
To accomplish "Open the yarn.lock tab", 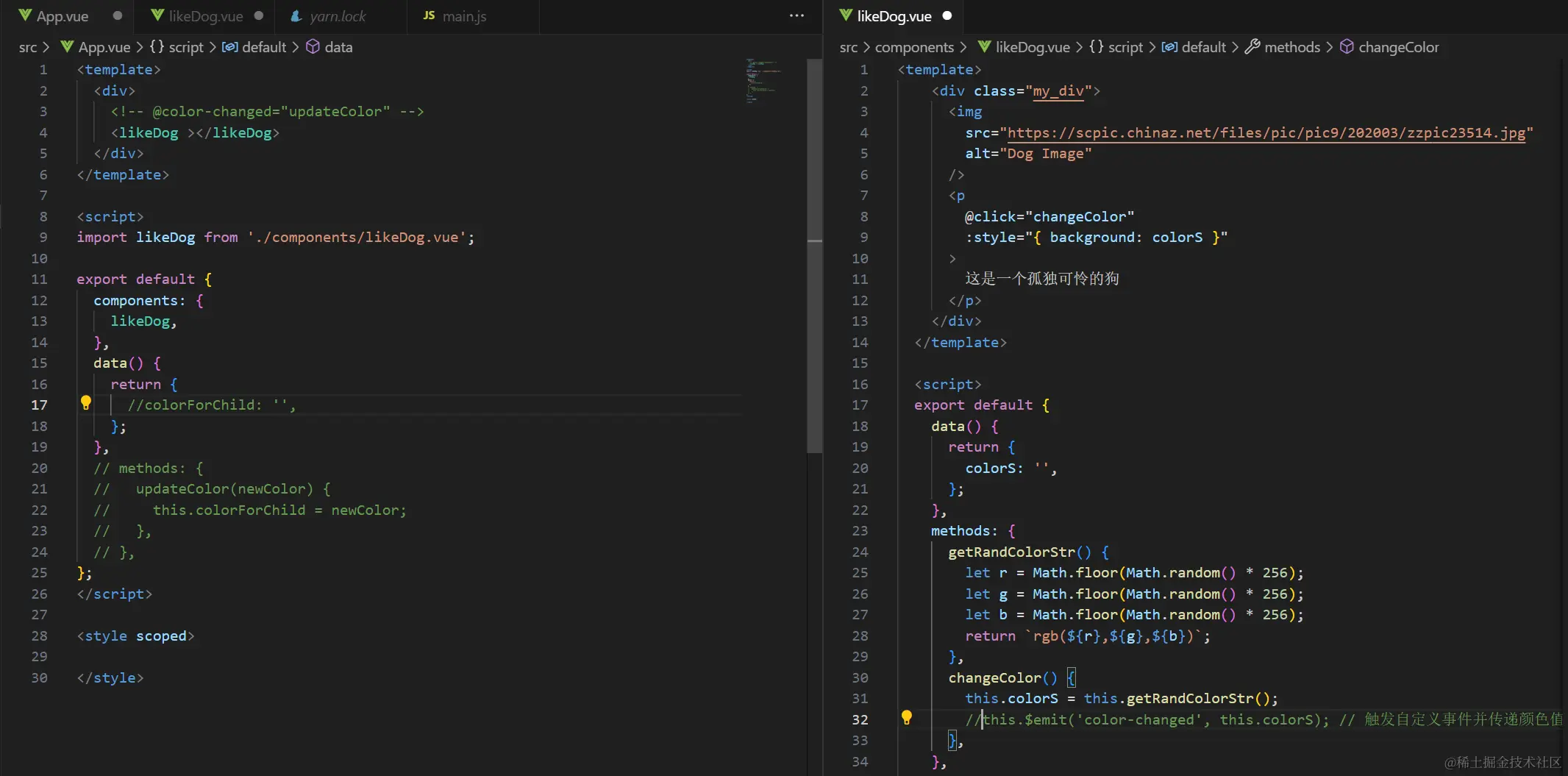I will pyautogui.click(x=338, y=16).
